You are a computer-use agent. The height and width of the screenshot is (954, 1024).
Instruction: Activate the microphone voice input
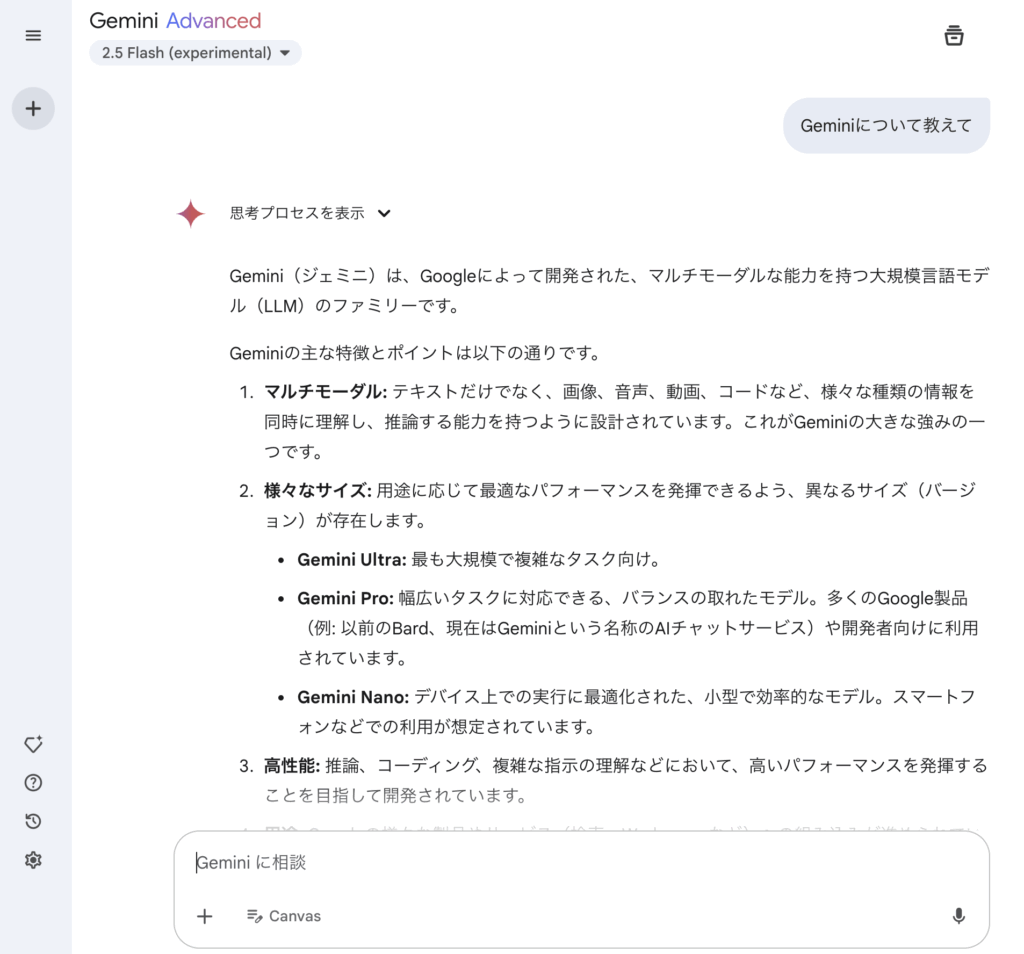point(958,916)
